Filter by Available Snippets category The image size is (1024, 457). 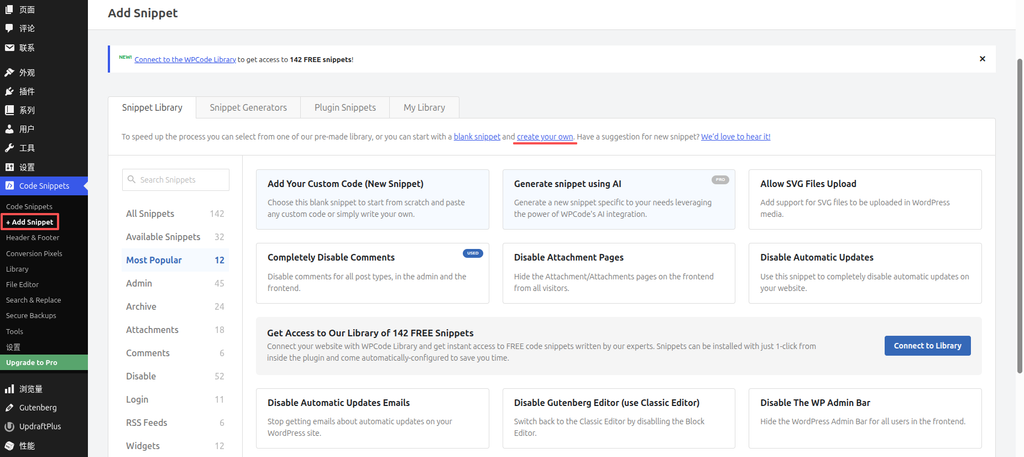click(x=175, y=237)
